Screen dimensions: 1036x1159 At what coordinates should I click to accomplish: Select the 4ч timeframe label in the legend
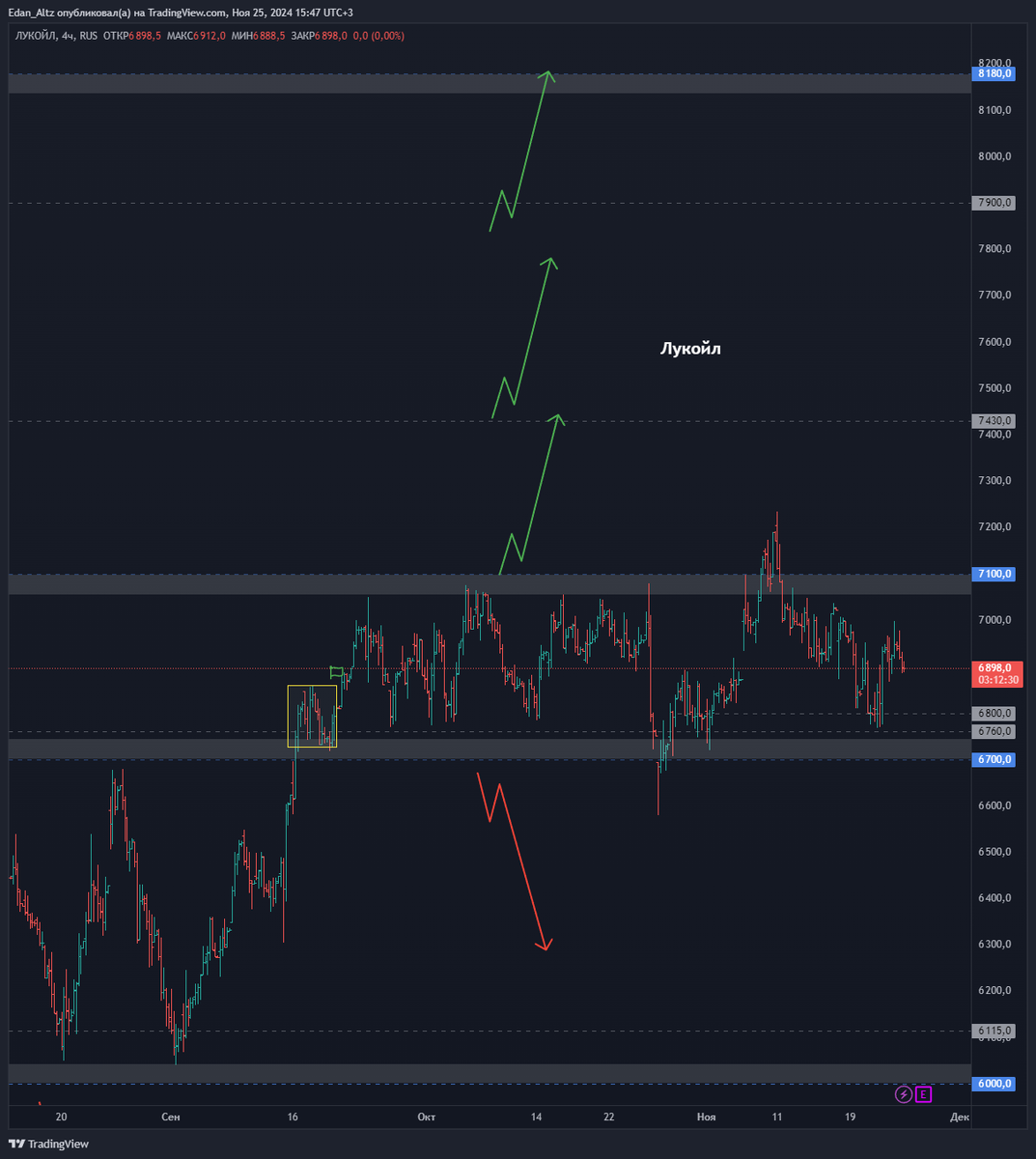click(x=68, y=36)
